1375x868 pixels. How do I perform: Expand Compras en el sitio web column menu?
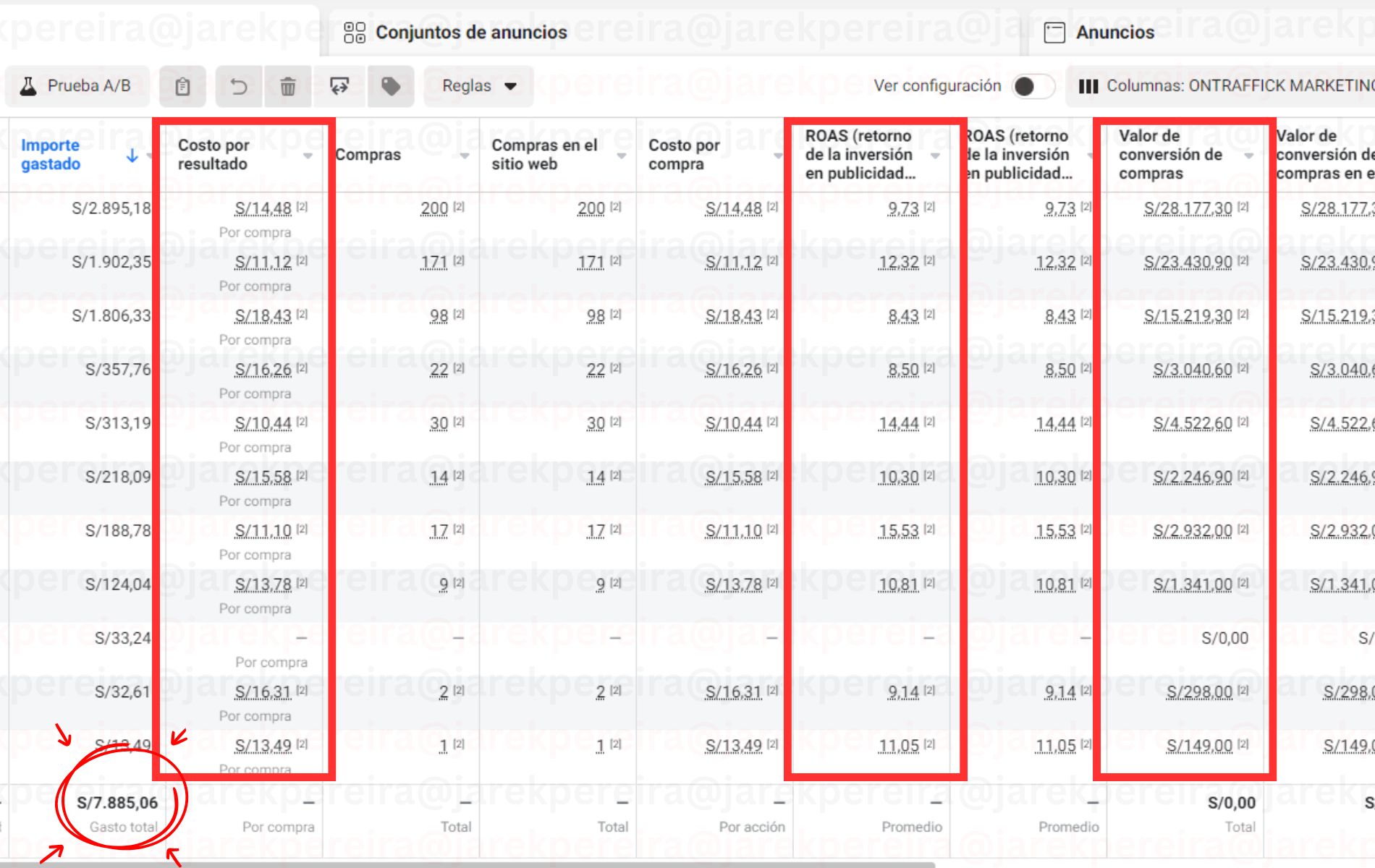(621, 156)
